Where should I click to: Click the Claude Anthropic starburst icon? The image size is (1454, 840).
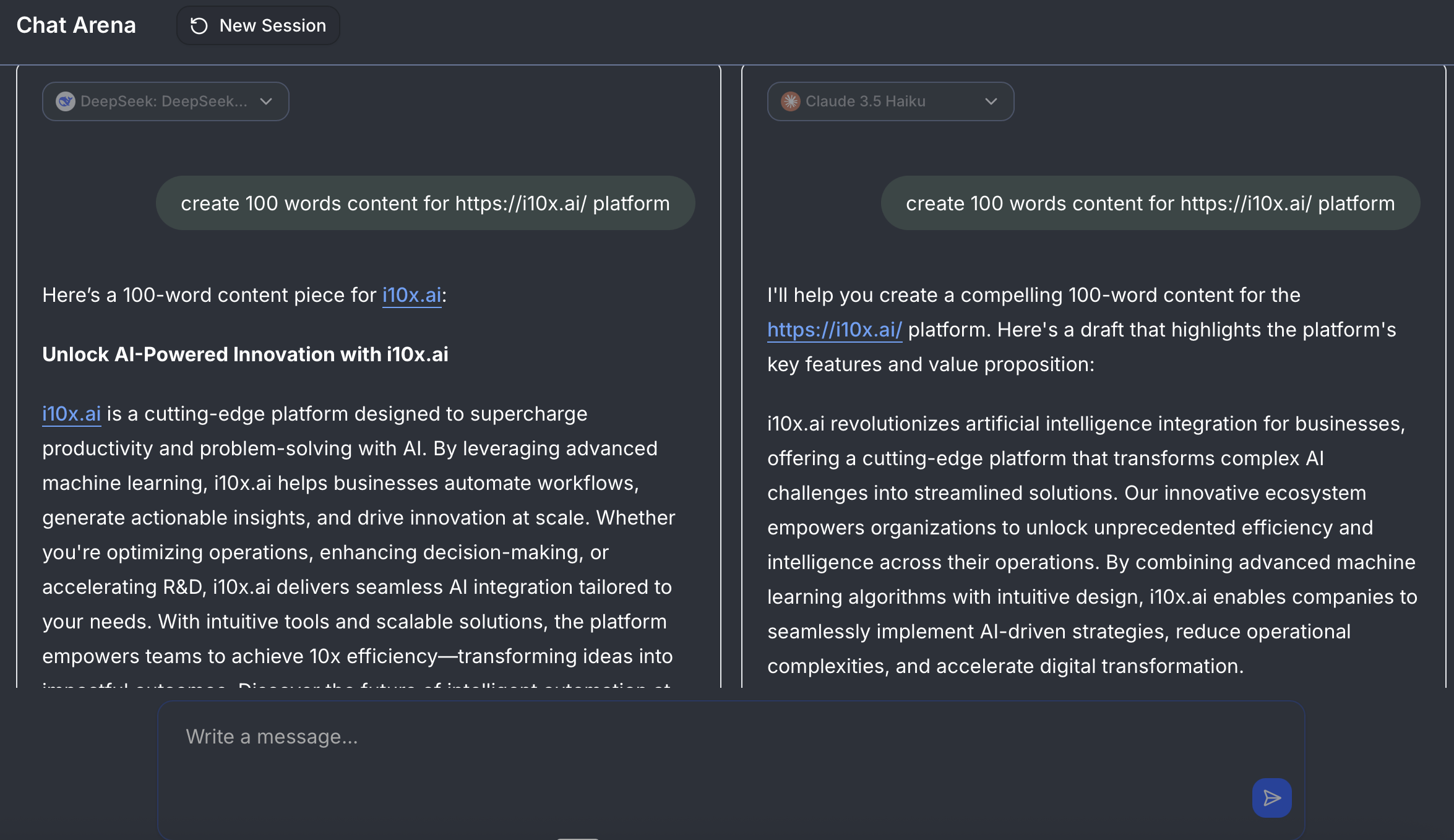[x=790, y=101]
